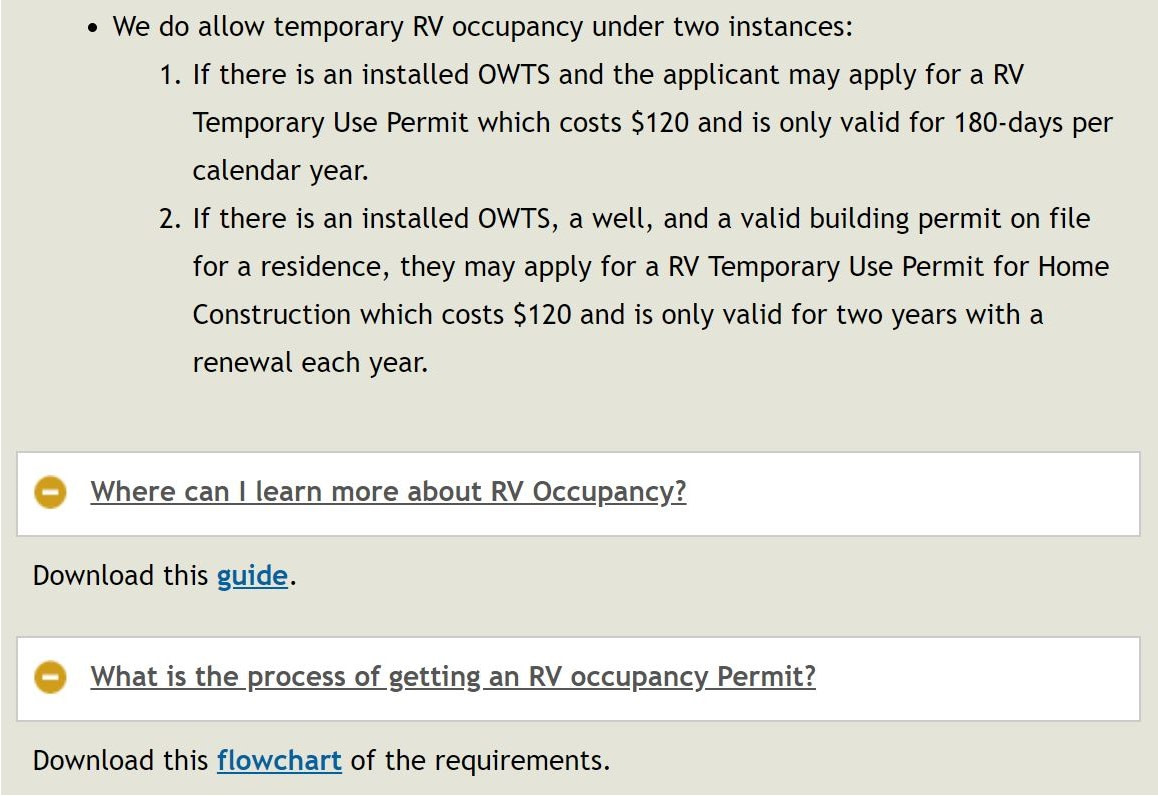Viewport: 1158px width, 796px height.
Task: Click the word 'OWTS' in list item one
Action: pos(514,75)
